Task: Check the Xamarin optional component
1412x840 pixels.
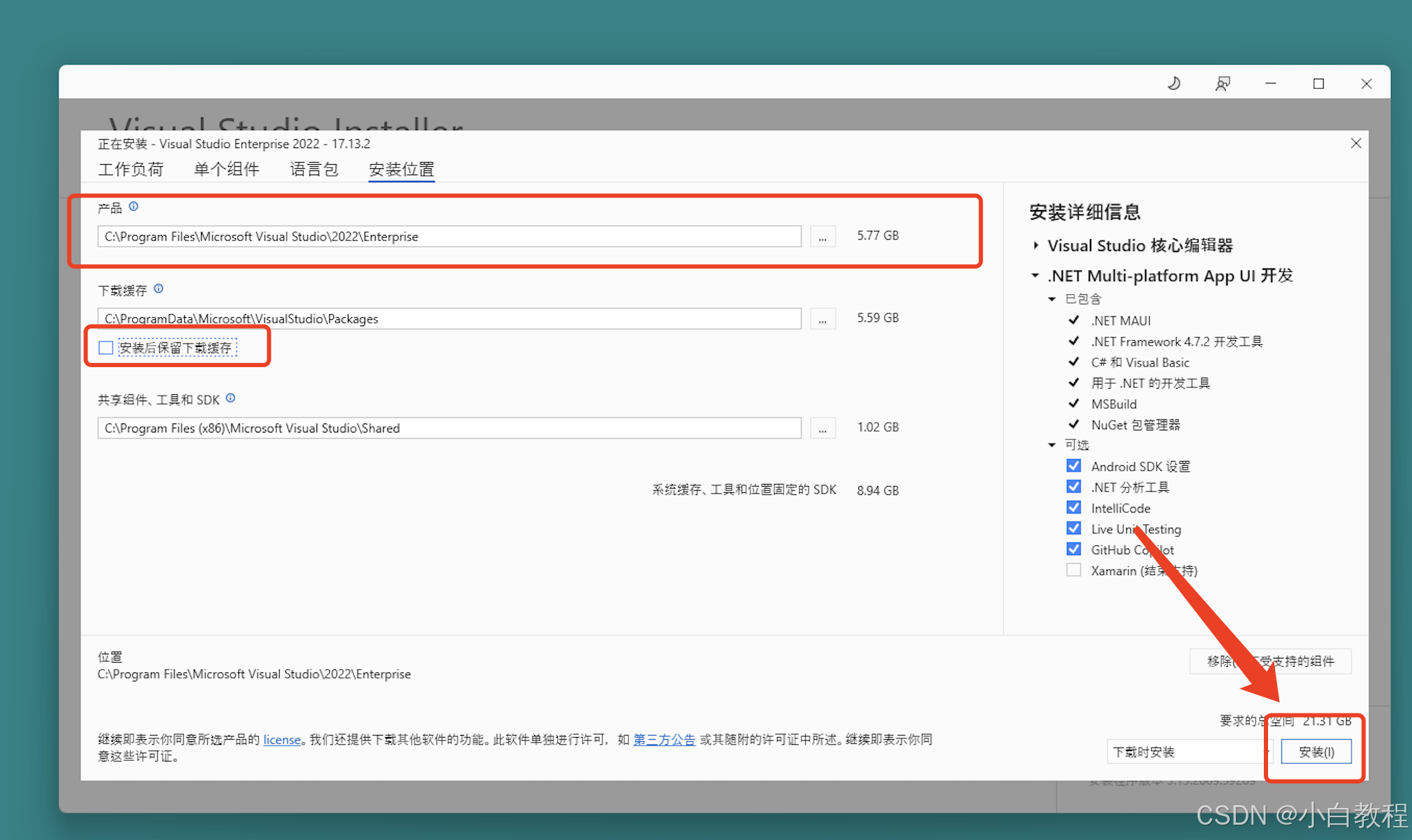Action: 1074,570
